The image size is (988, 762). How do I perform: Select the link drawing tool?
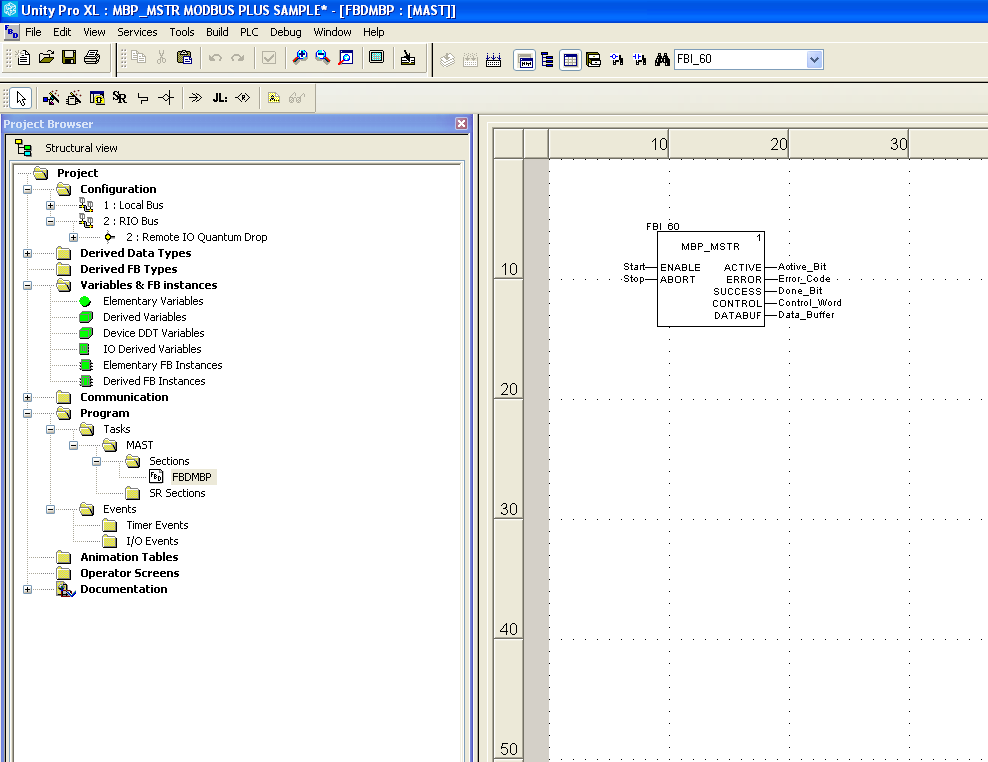point(143,98)
